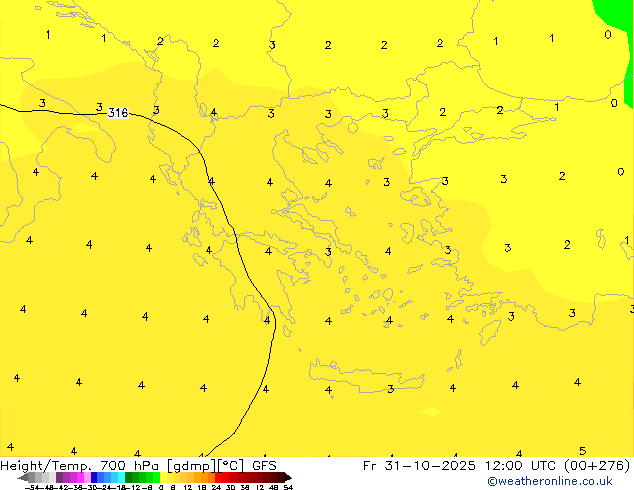Click the temperature value 5 at bottom right
This screenshot has height=490, width=634.
(582, 451)
